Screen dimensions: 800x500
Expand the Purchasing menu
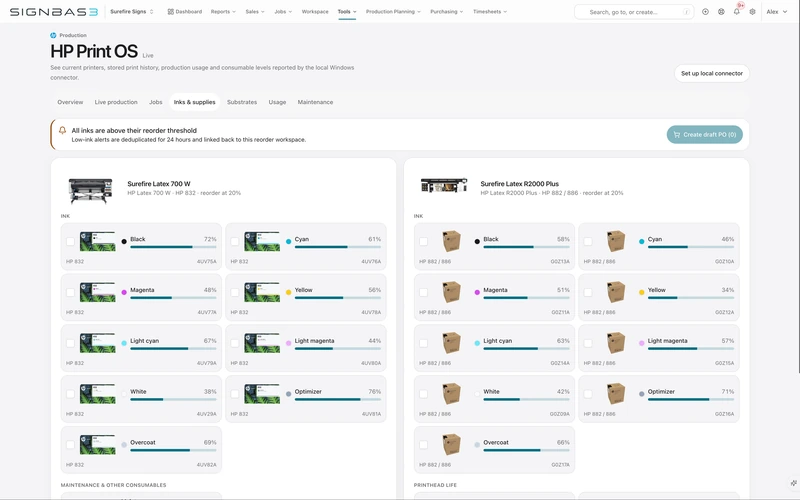point(446,12)
